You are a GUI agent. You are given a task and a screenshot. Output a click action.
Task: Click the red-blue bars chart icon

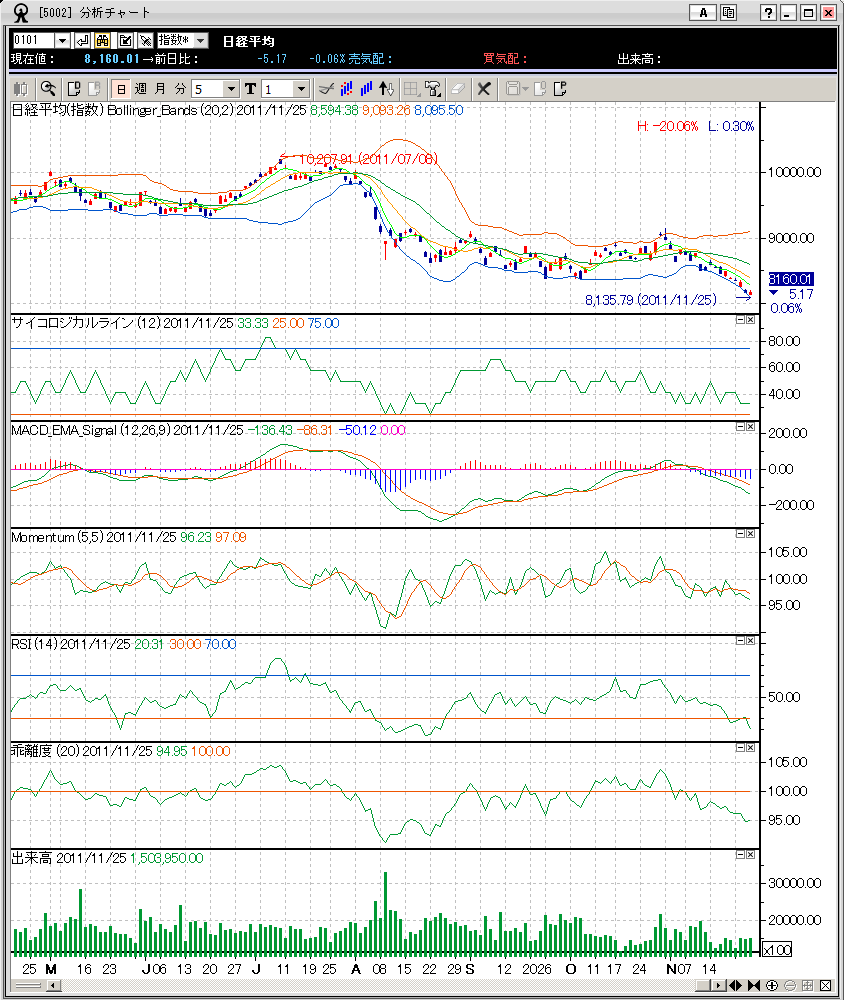click(346, 88)
